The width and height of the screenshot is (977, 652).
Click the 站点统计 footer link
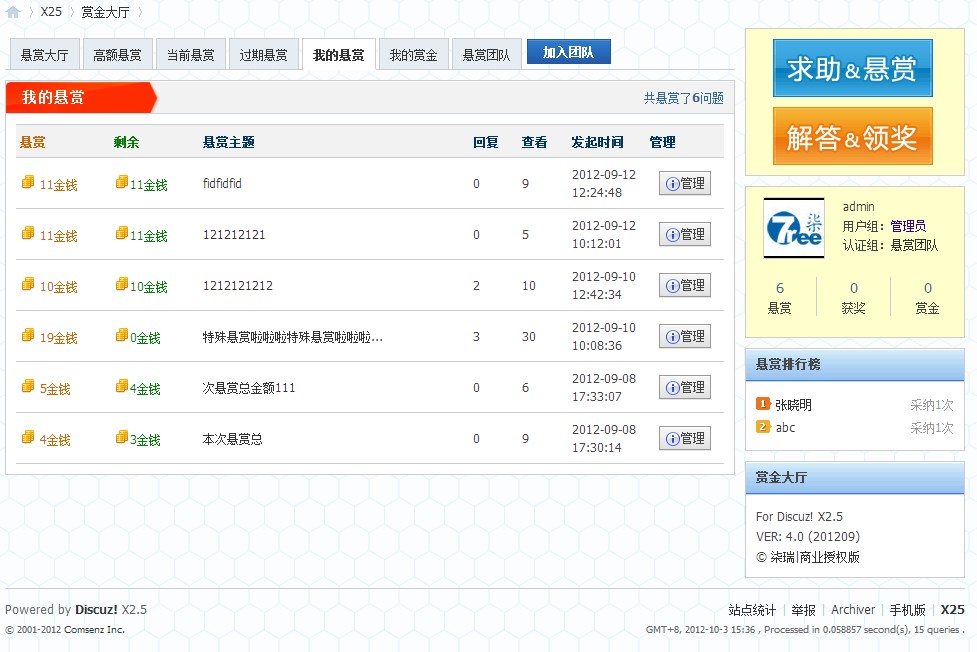tap(752, 610)
